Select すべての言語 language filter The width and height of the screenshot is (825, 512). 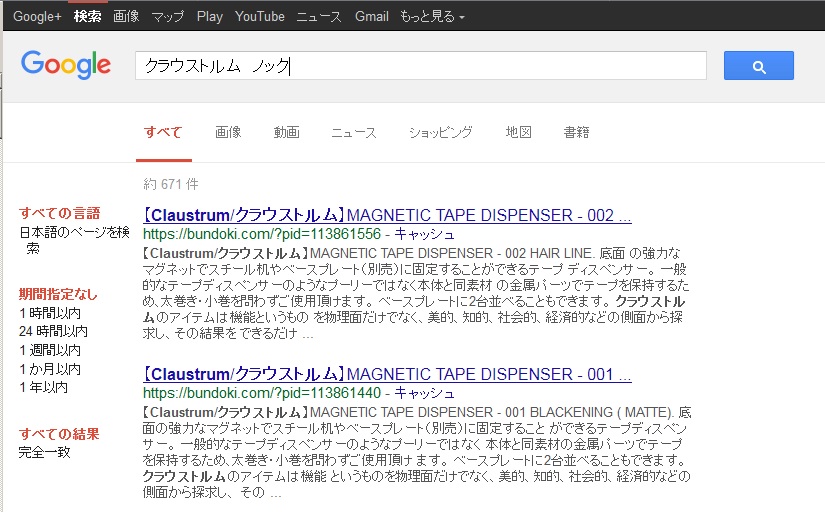[59, 213]
